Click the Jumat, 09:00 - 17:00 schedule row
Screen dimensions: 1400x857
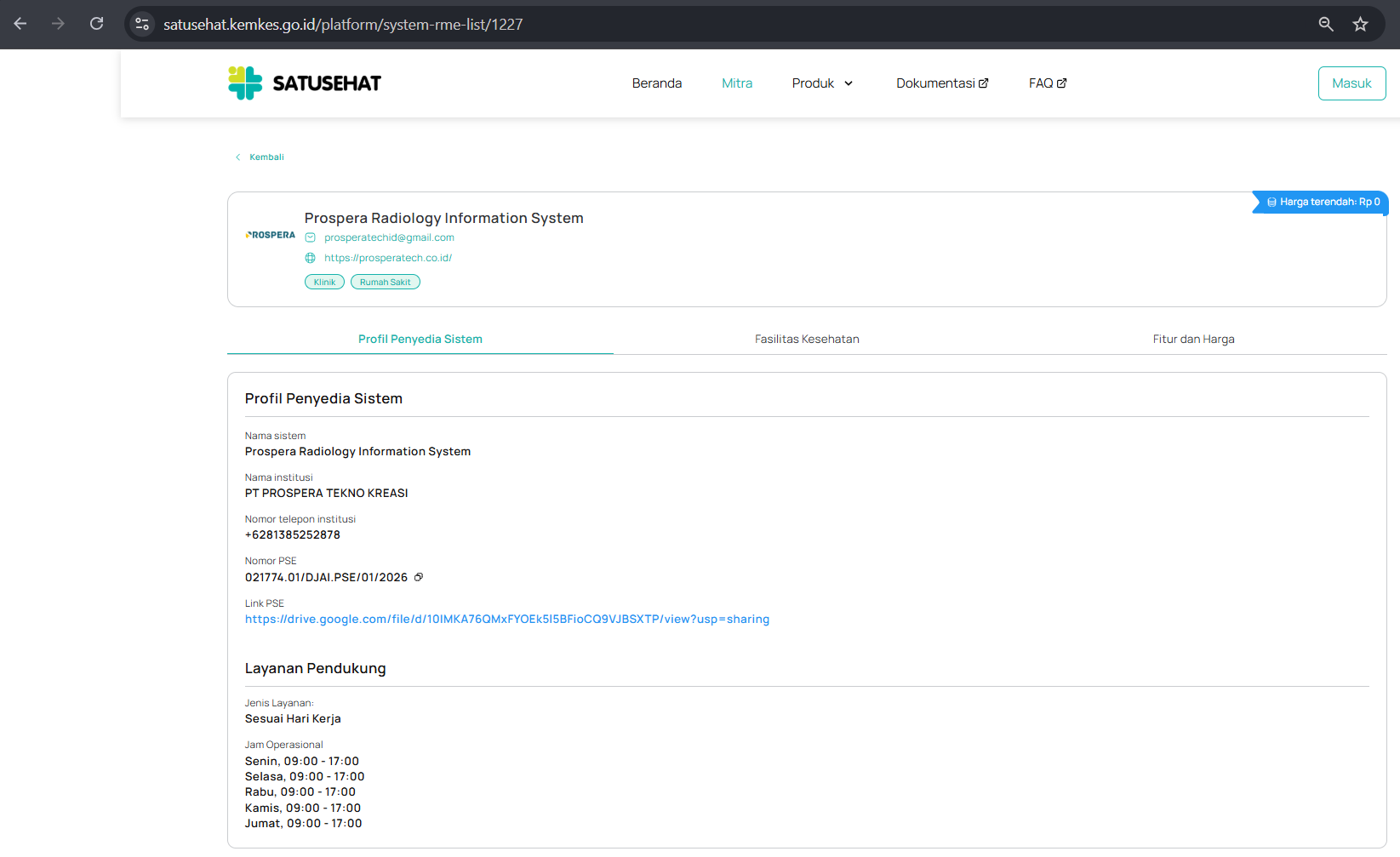[304, 824]
